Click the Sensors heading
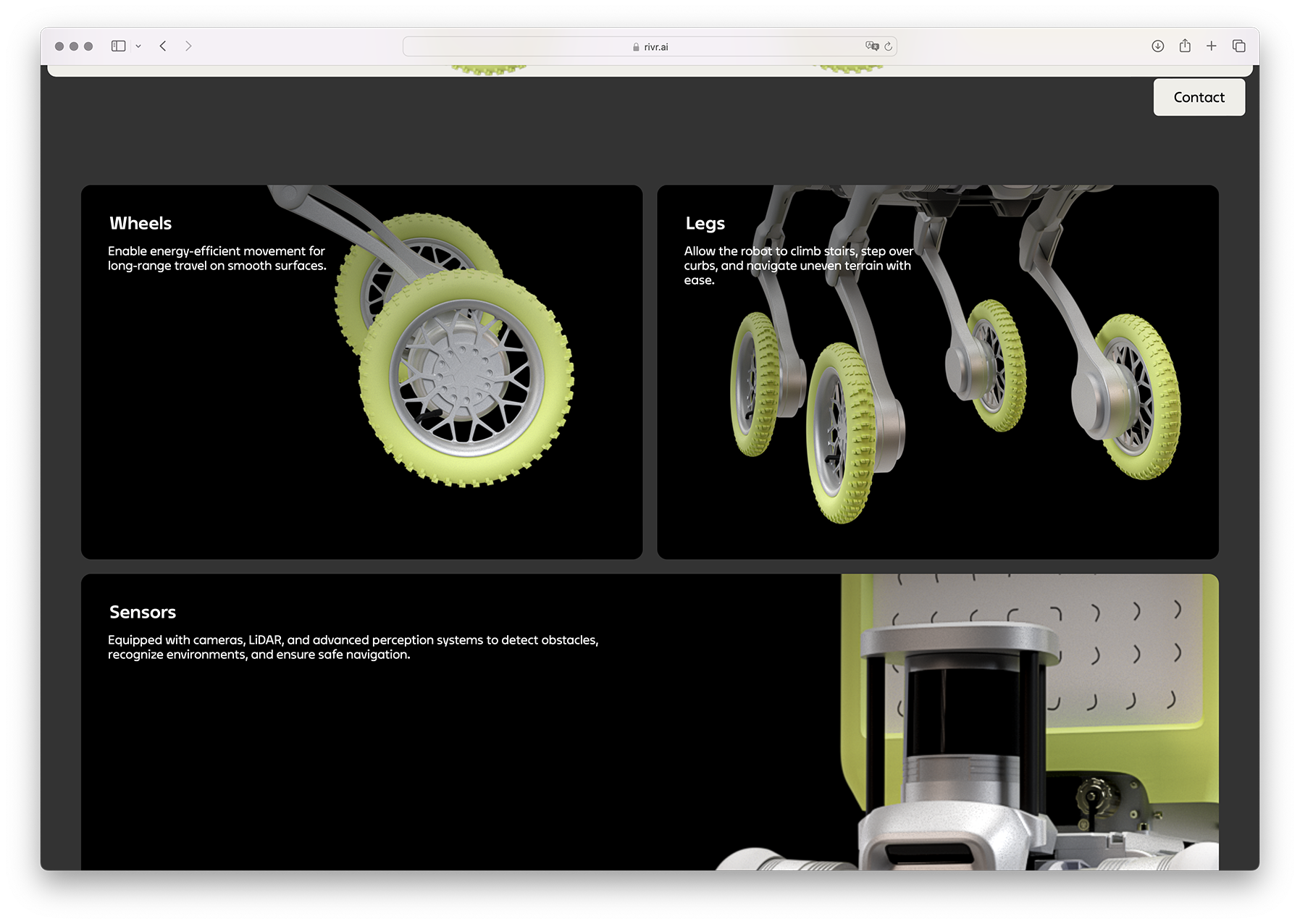The height and width of the screenshot is (924, 1300). pyautogui.click(x=143, y=613)
